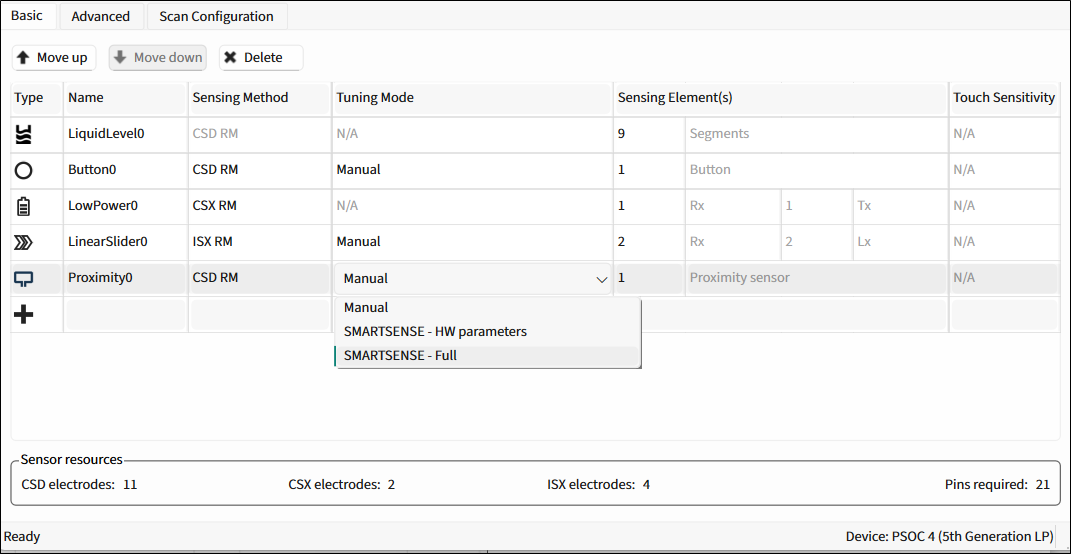This screenshot has width=1071, height=554.
Task: Choose SMARTSENSE - Full from dropdown list
Action: (x=400, y=355)
